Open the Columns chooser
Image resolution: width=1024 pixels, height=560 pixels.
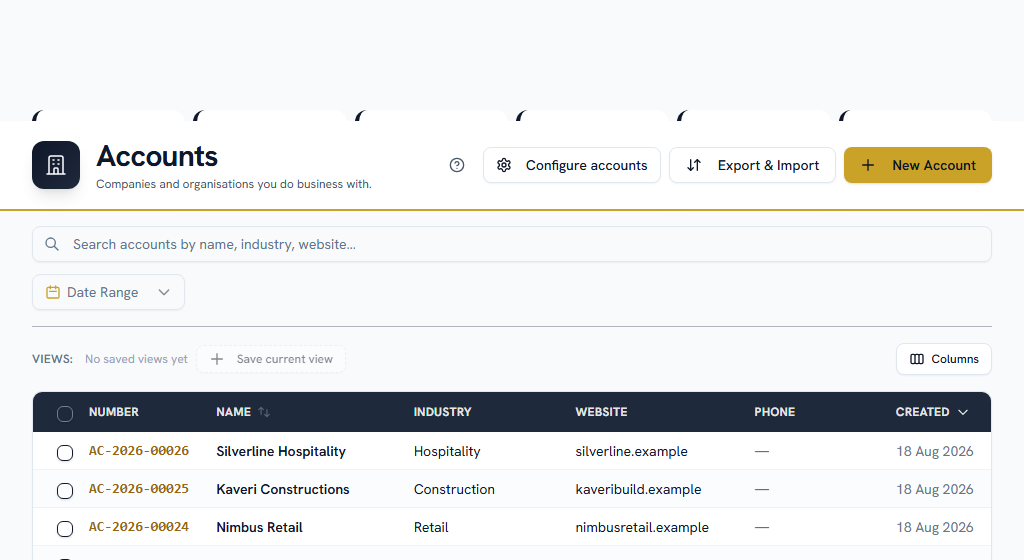point(944,359)
